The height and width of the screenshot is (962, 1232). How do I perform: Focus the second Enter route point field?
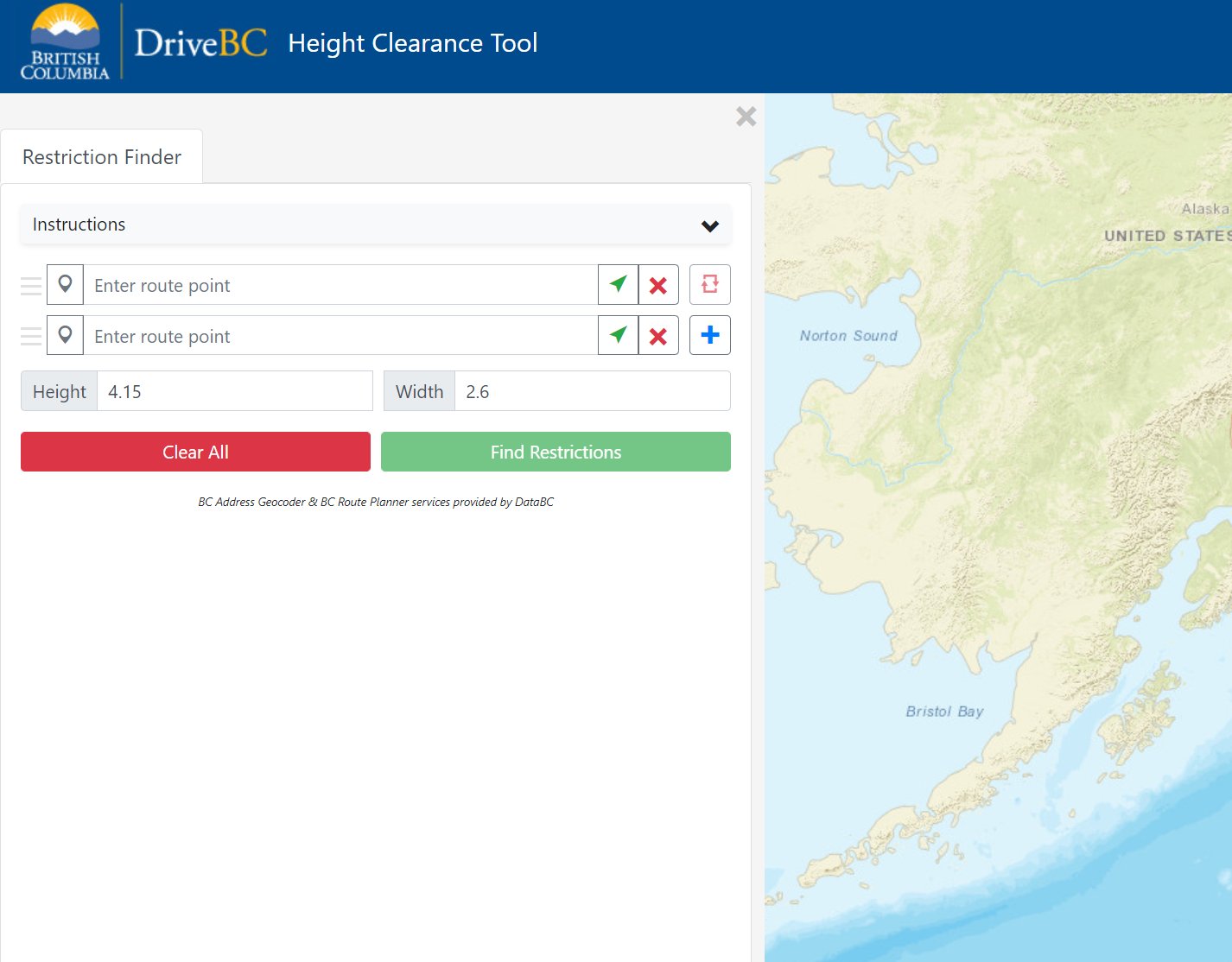coord(340,335)
